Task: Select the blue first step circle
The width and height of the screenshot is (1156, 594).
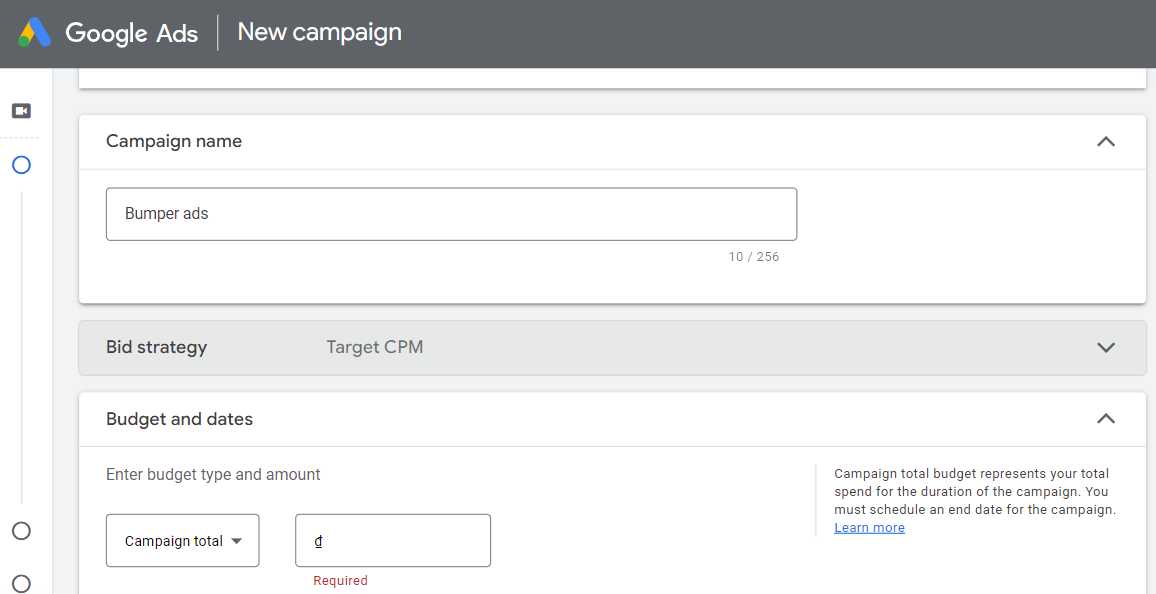Action: [x=21, y=165]
